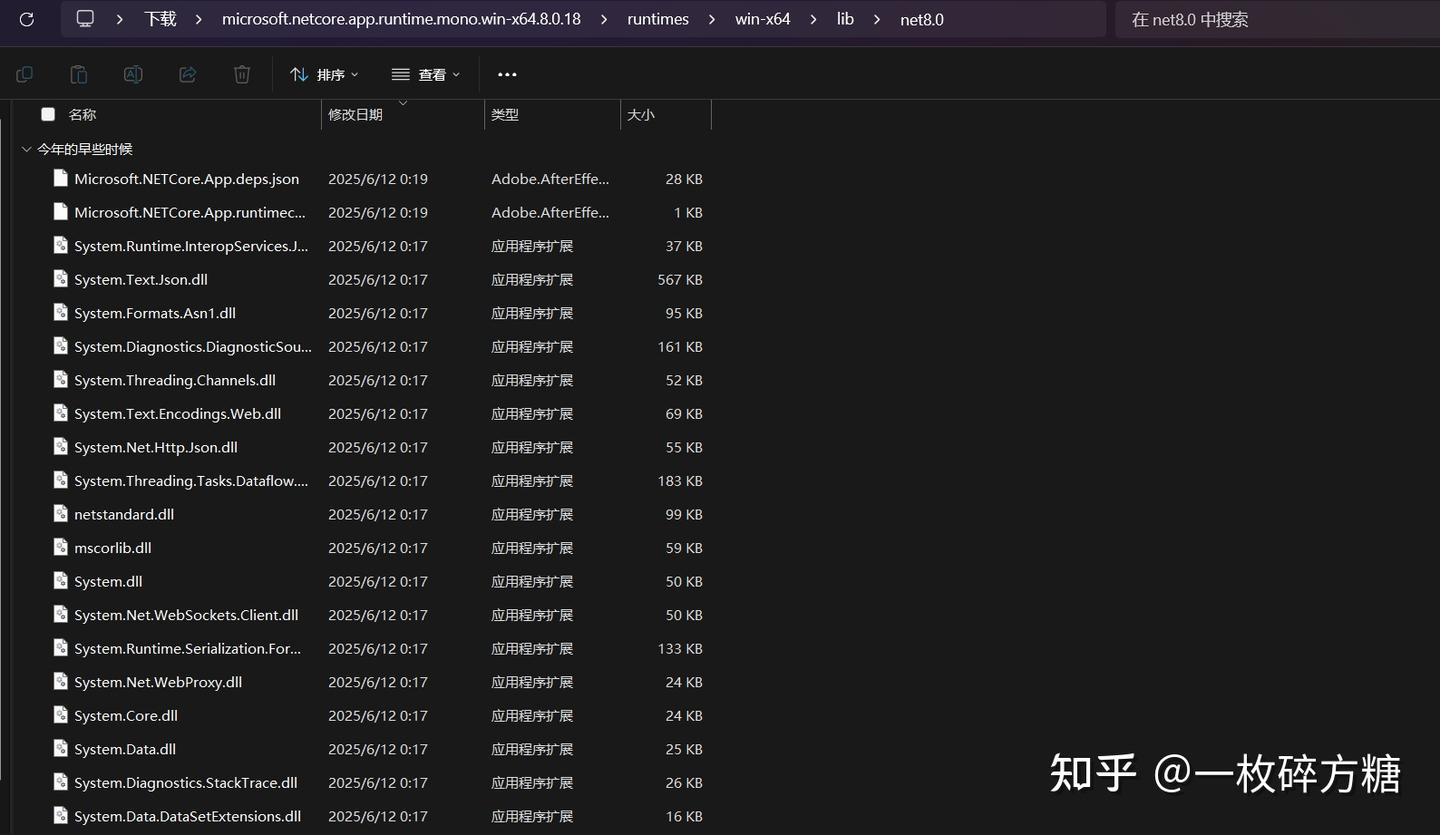1440x835 pixels.
Task: Open the 排序 (Sort) dropdown
Action: coord(324,74)
